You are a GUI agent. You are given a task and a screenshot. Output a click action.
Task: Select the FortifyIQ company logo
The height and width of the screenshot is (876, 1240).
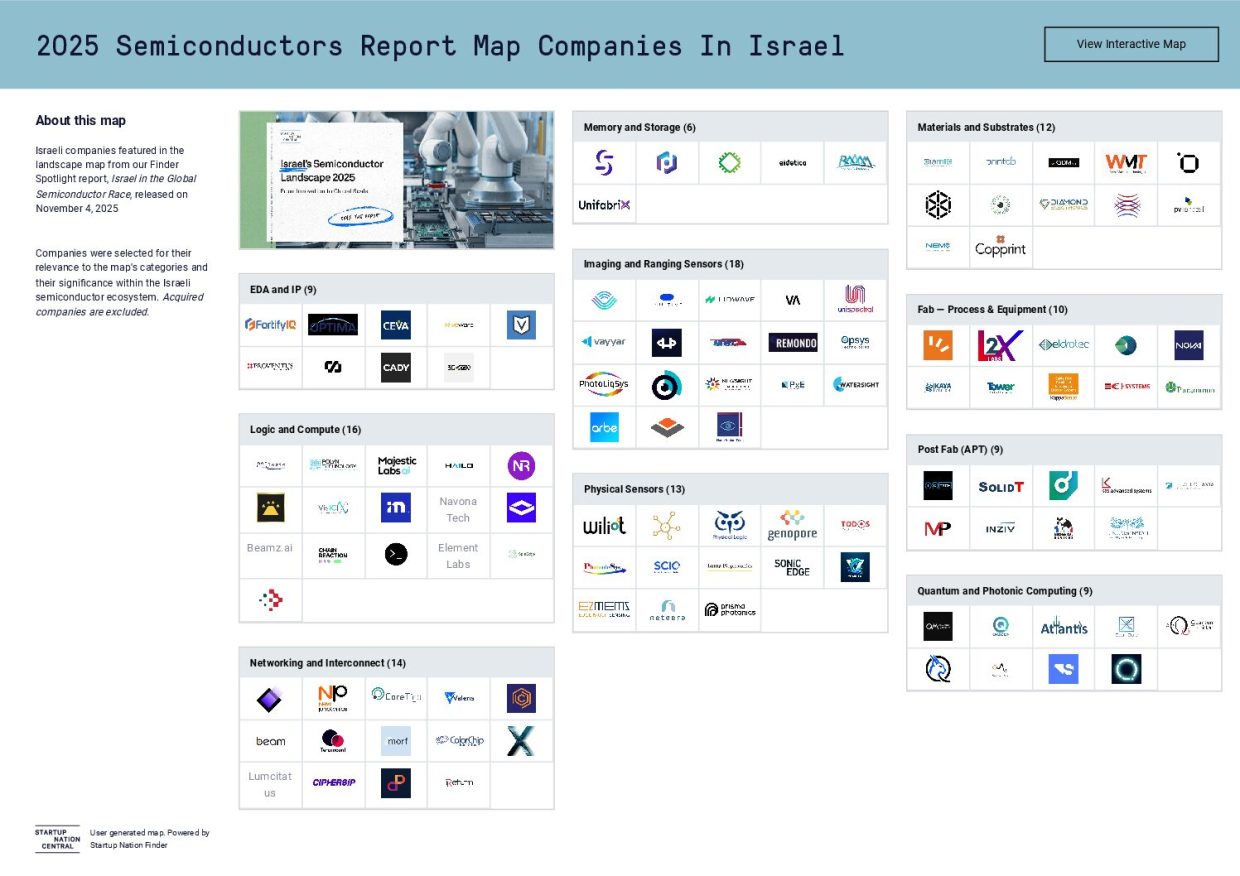[270, 325]
